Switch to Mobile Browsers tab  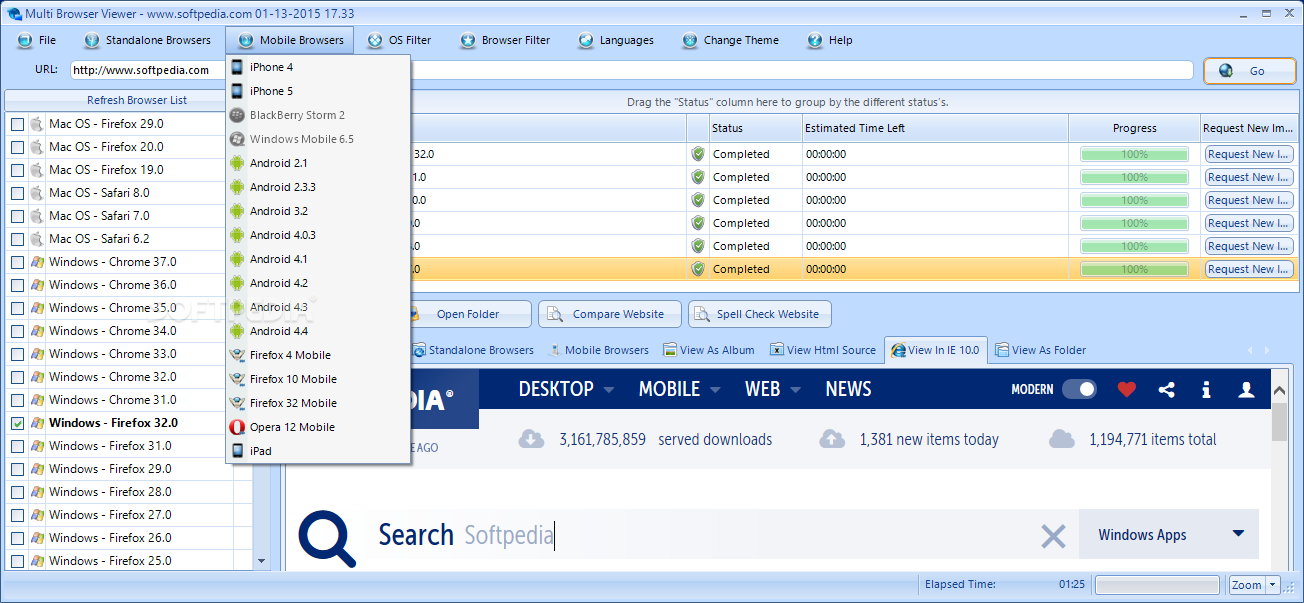(598, 350)
